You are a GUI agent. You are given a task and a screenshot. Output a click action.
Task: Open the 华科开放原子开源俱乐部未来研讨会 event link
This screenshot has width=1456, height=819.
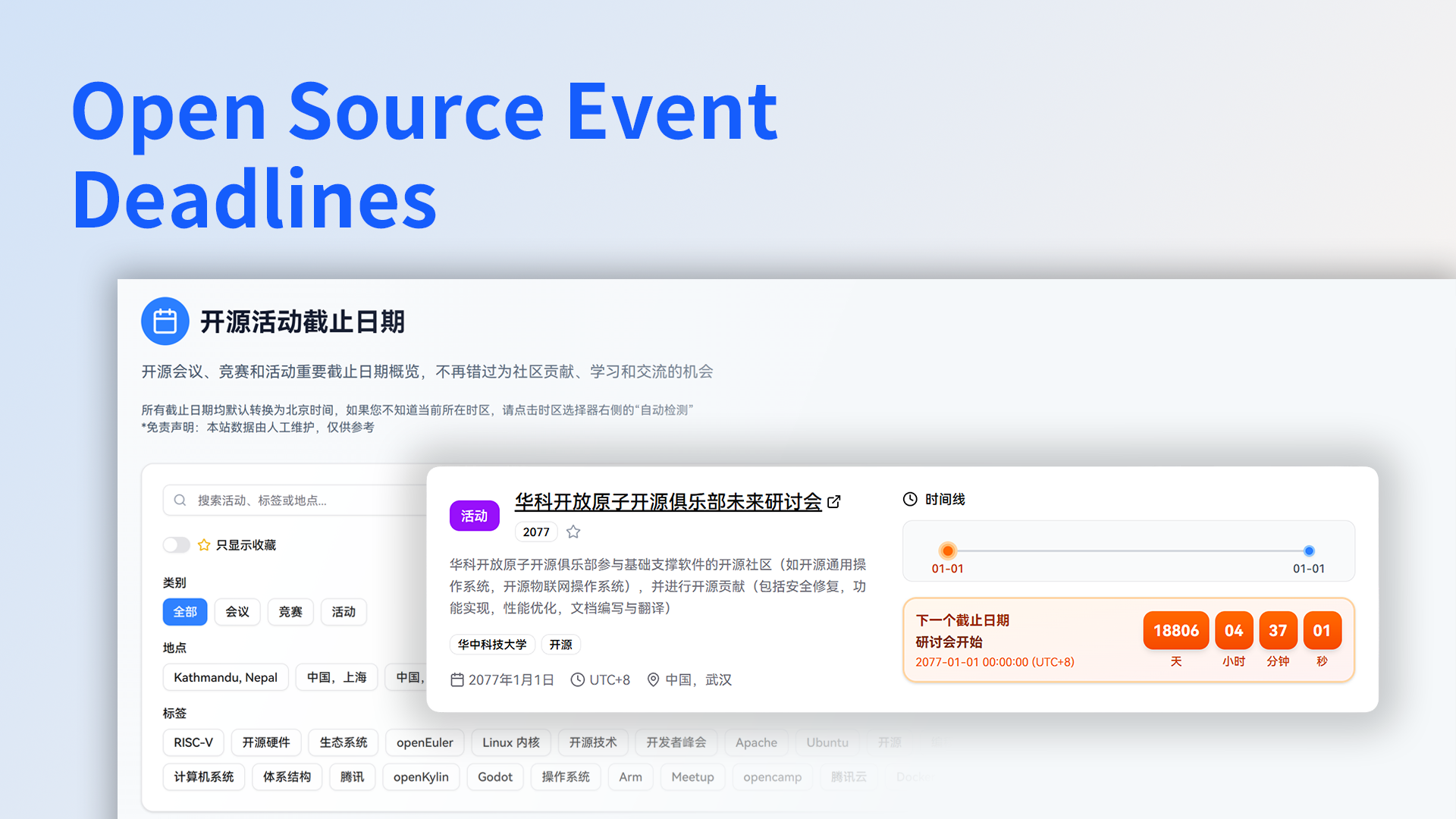pos(667,502)
